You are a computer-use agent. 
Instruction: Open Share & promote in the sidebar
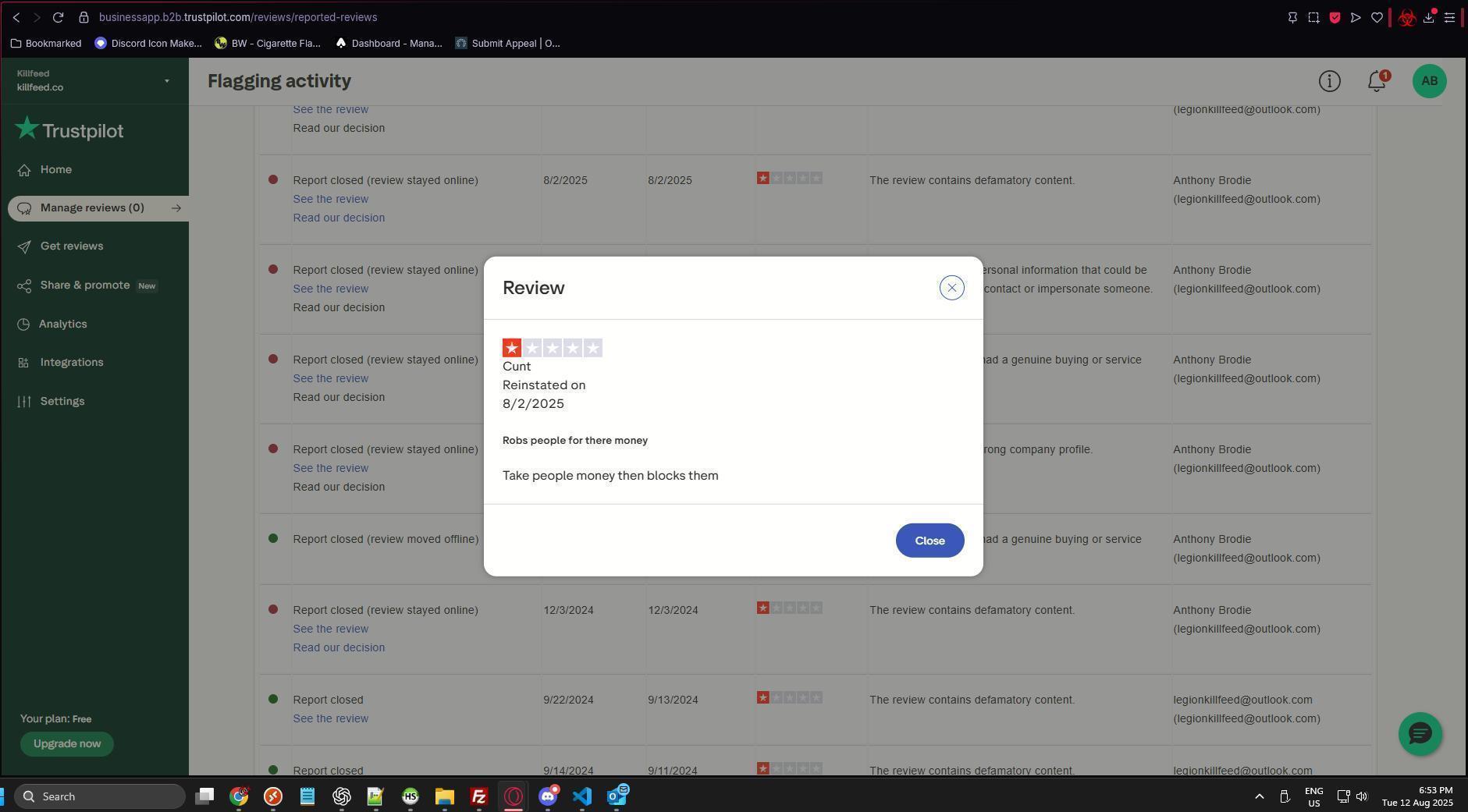[85, 285]
